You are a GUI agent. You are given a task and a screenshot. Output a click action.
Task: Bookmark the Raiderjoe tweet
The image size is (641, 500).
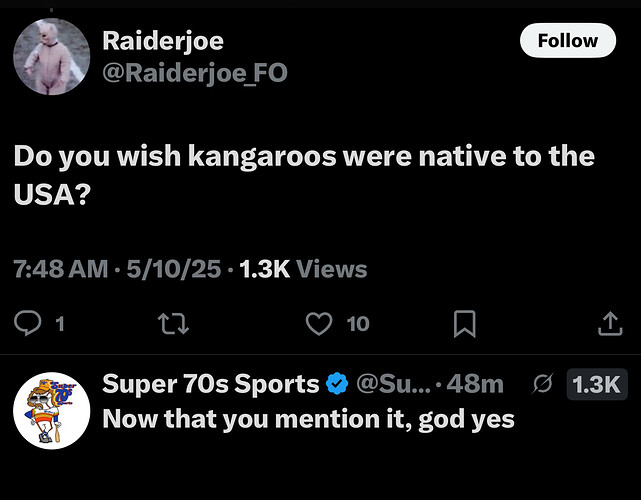point(464,324)
